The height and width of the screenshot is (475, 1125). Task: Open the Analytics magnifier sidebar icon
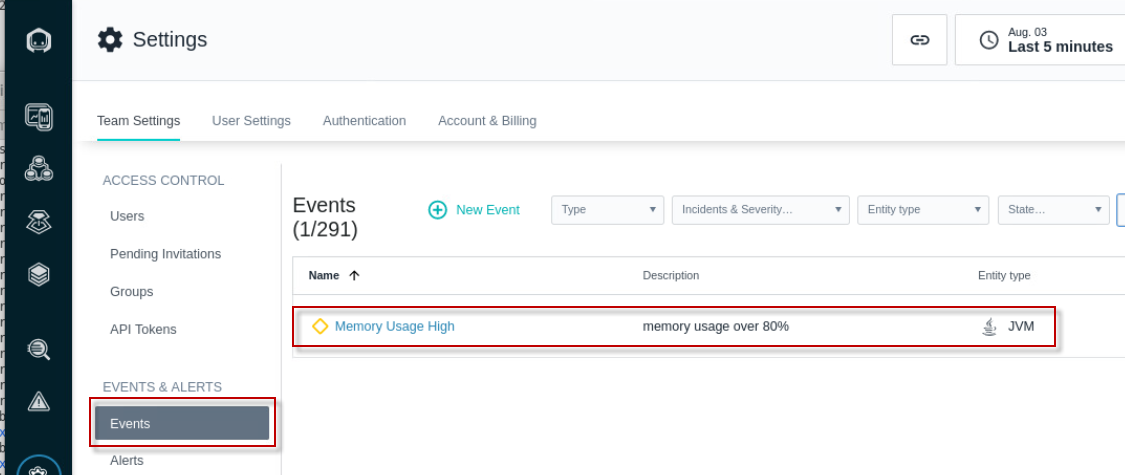pos(39,349)
